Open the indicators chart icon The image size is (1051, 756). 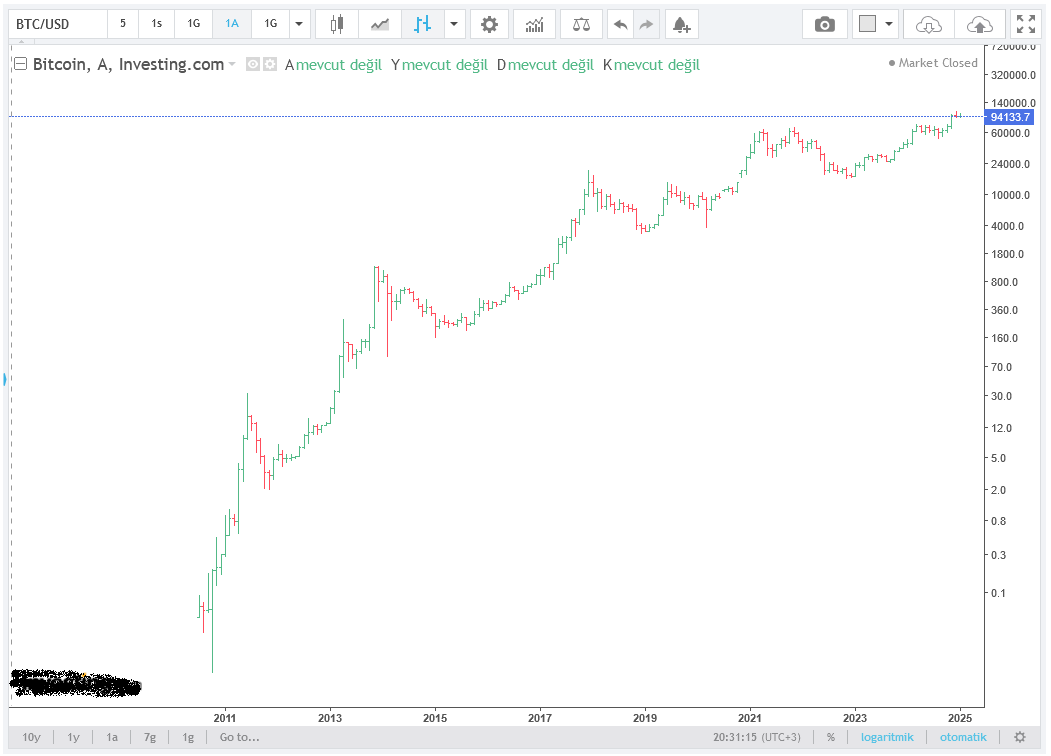pyautogui.click(x=534, y=24)
